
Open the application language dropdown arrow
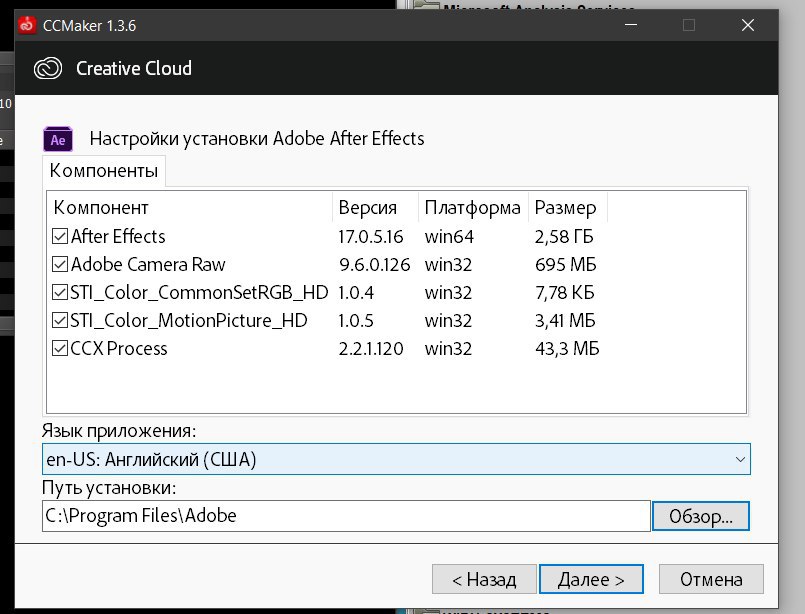click(x=740, y=459)
